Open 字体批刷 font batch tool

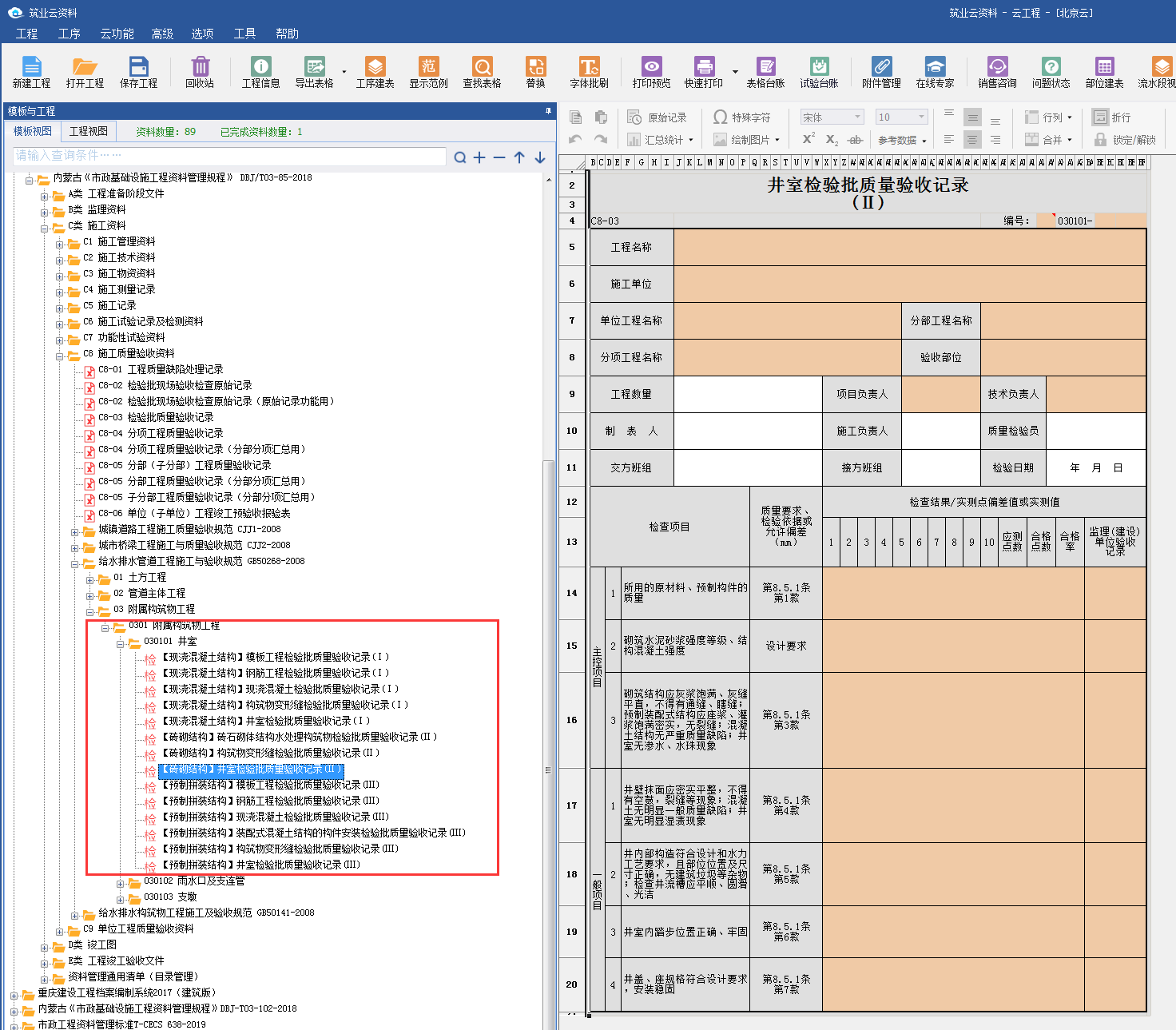[589, 72]
